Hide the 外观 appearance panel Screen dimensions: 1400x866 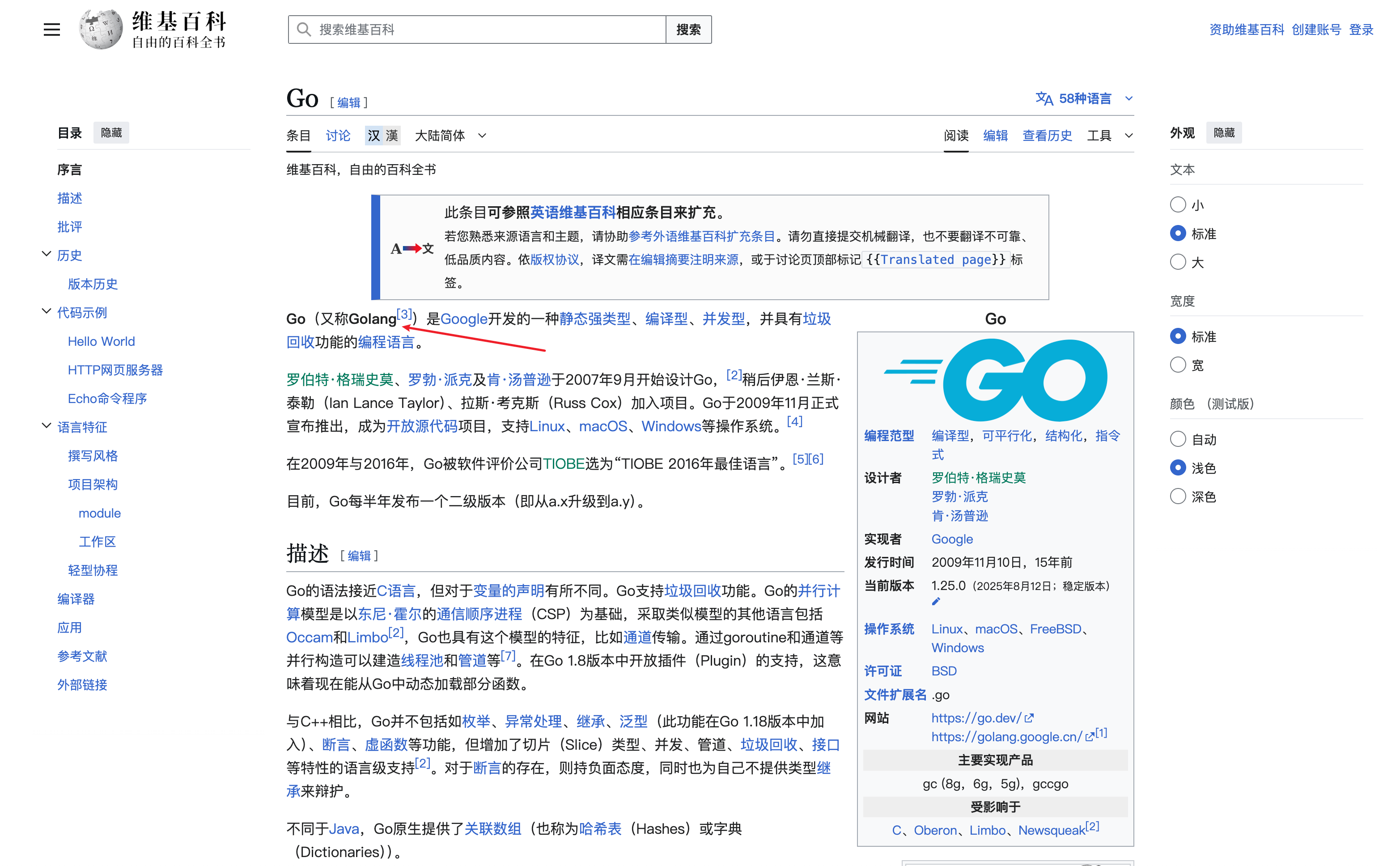[1224, 133]
